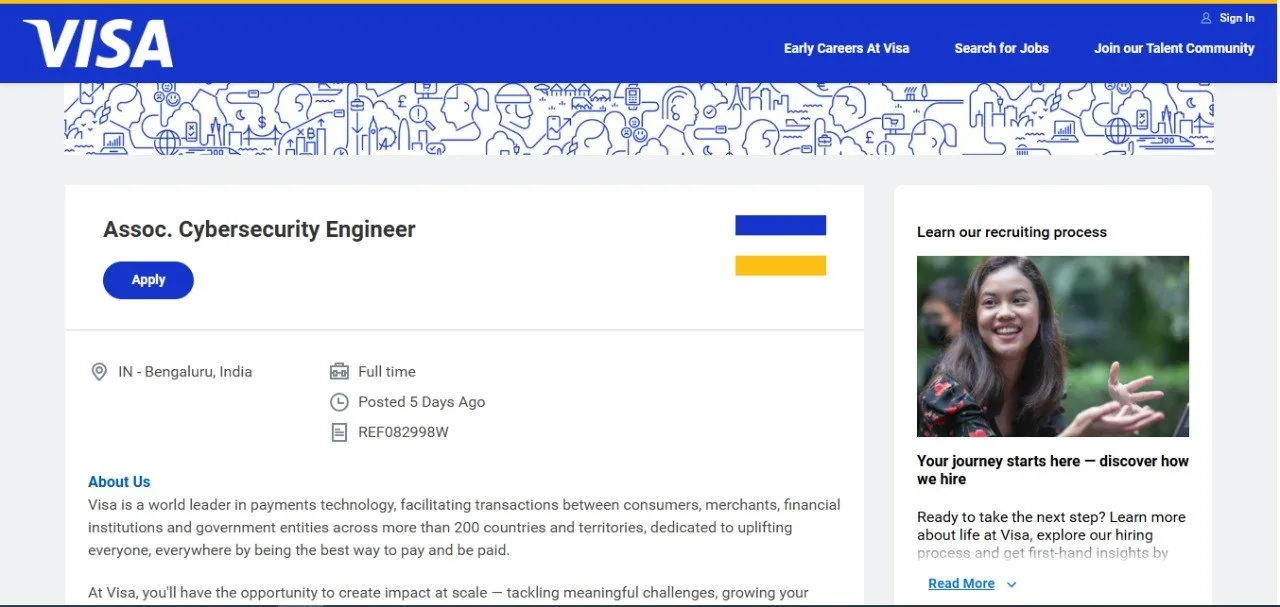Apply for the Cybersecurity Engineer job
1280x607 pixels.
tap(148, 280)
